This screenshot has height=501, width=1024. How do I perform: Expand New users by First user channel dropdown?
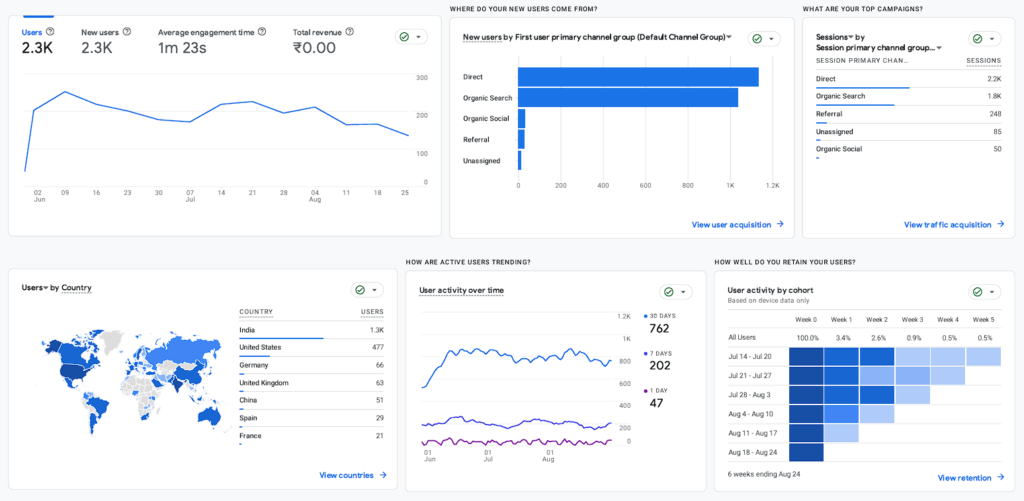coord(729,37)
